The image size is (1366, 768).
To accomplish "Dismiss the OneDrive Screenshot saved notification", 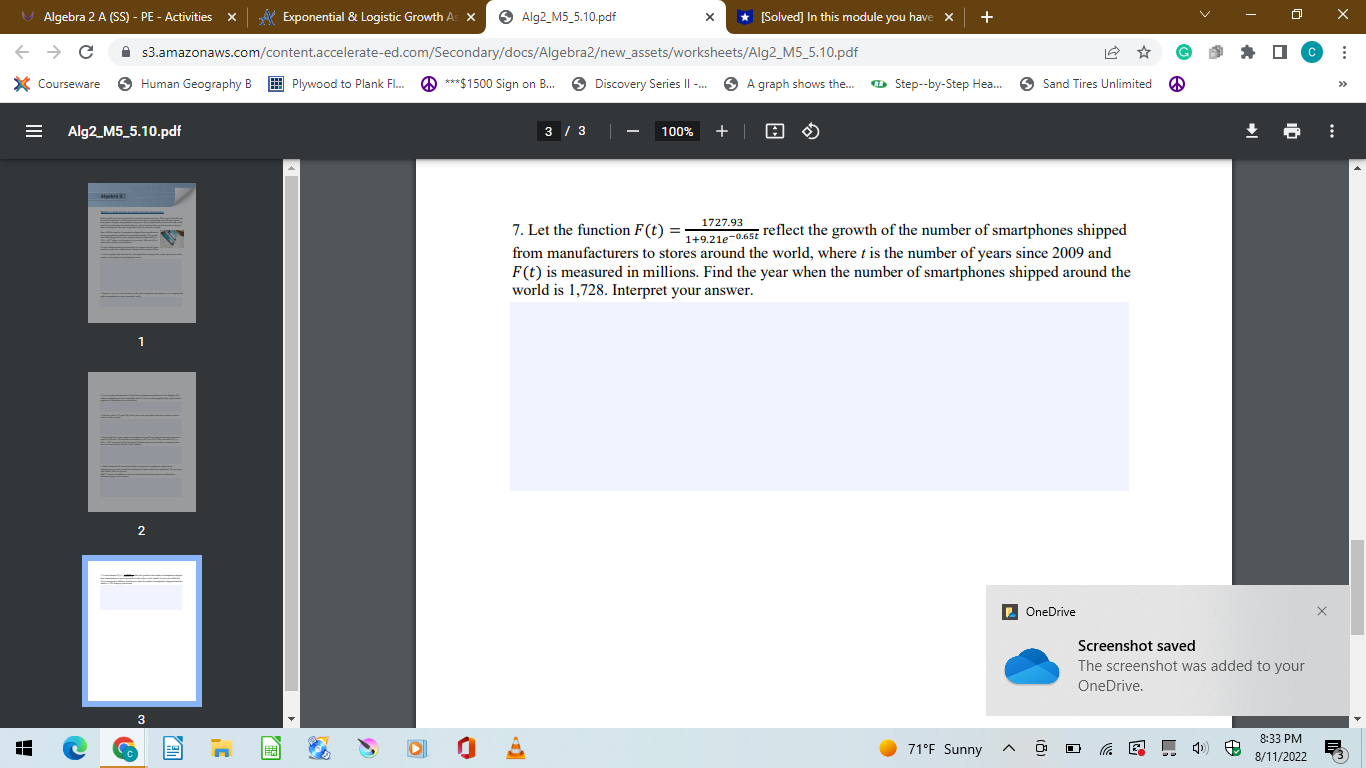I will tap(1322, 611).
